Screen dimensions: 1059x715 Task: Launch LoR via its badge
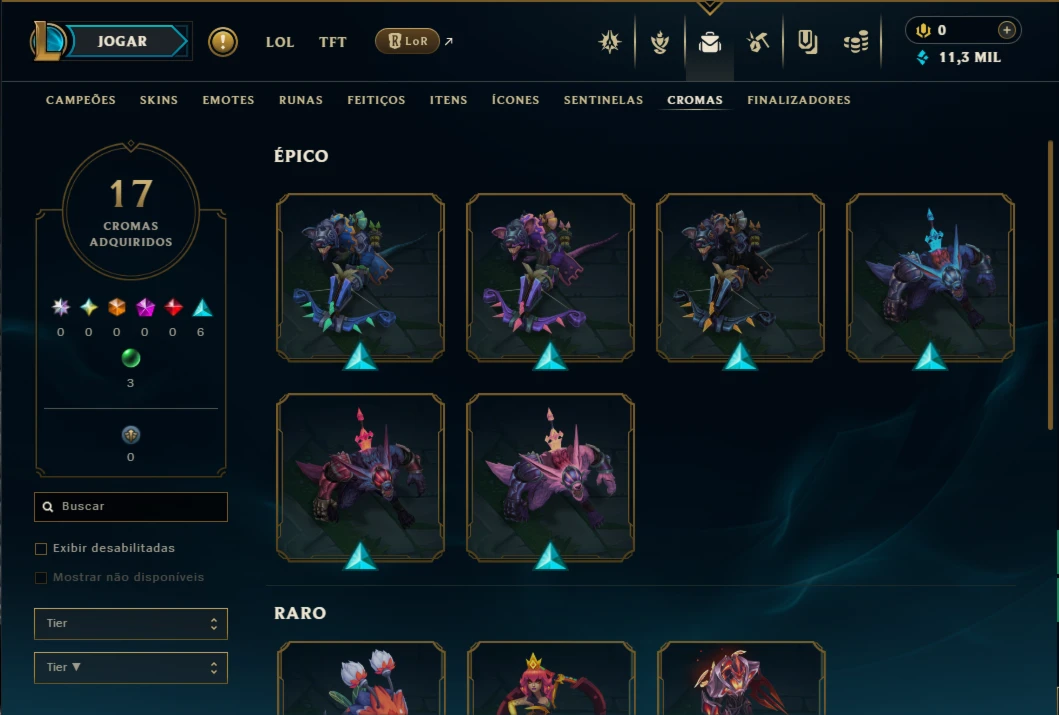[407, 41]
